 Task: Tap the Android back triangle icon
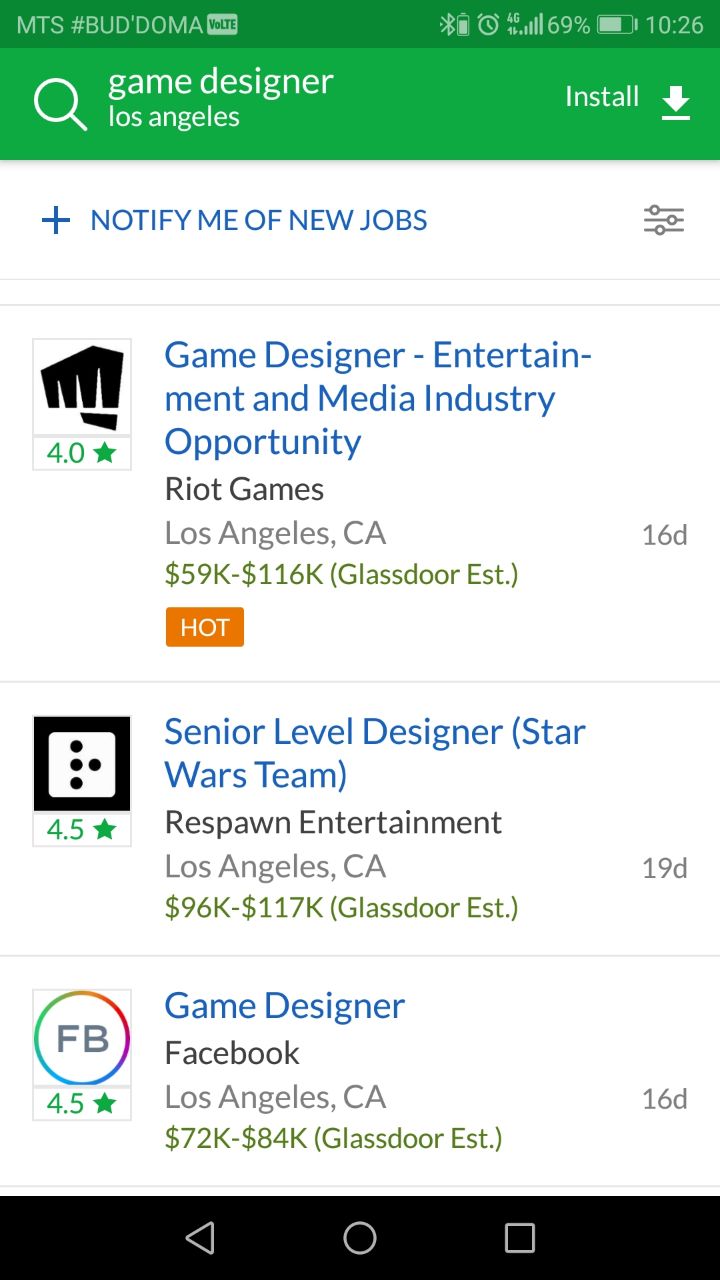(200, 1238)
